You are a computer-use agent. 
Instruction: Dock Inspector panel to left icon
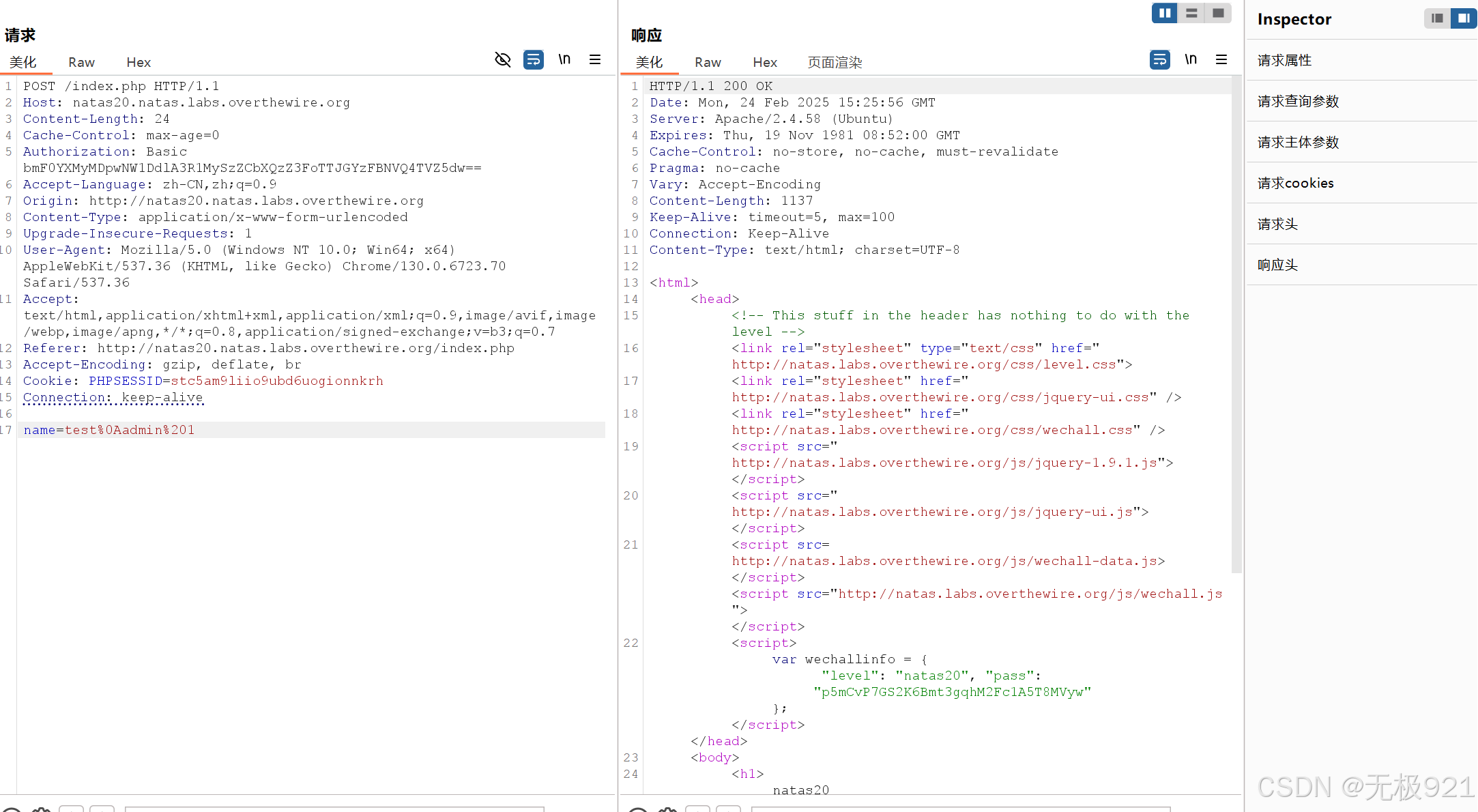[x=1437, y=18]
